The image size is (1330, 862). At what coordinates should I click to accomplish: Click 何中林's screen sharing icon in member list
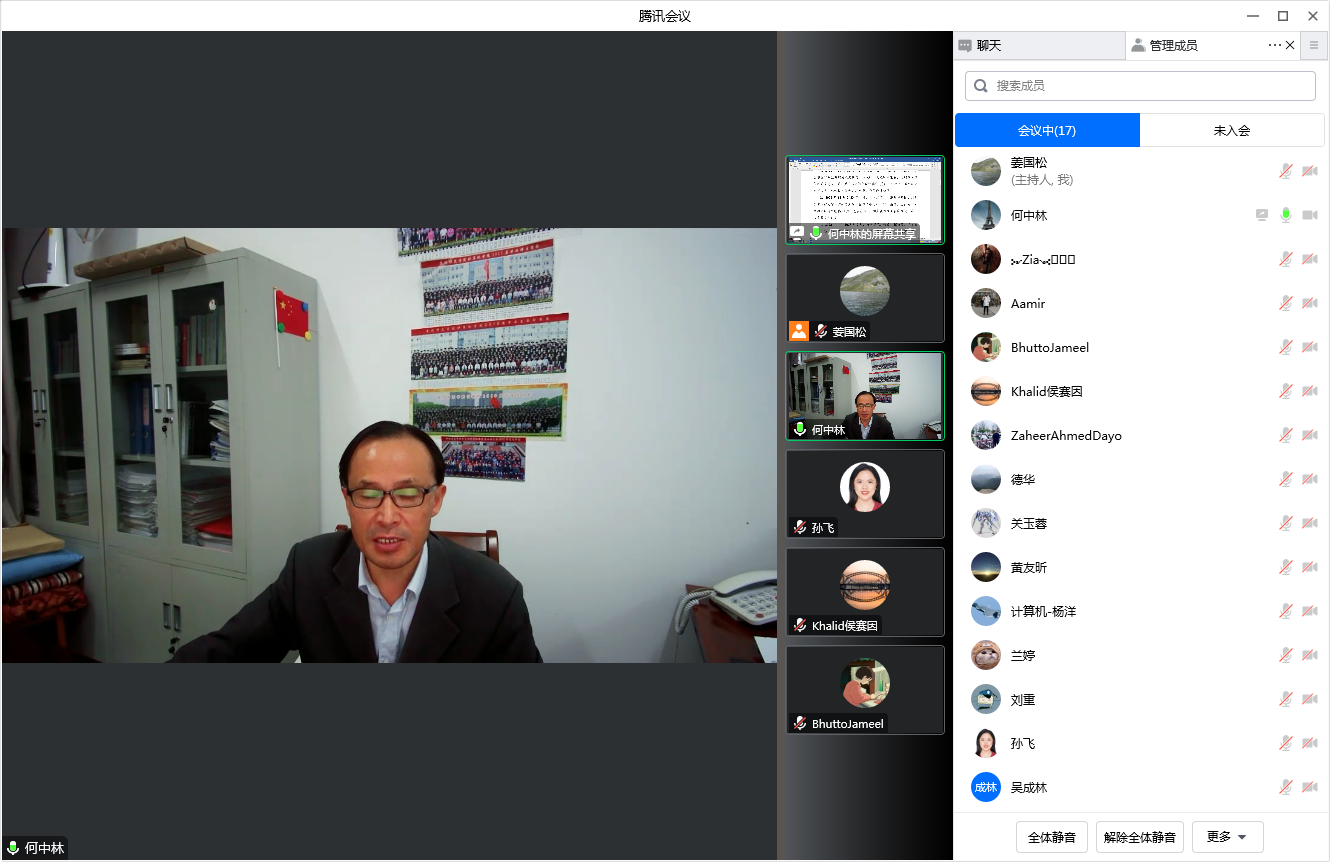1263,215
